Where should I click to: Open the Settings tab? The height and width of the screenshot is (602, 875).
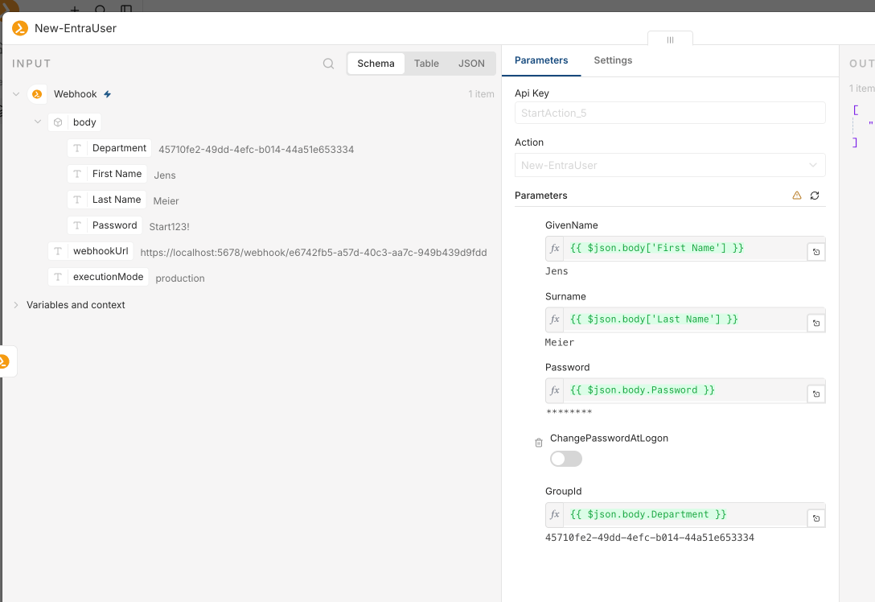pos(613,60)
